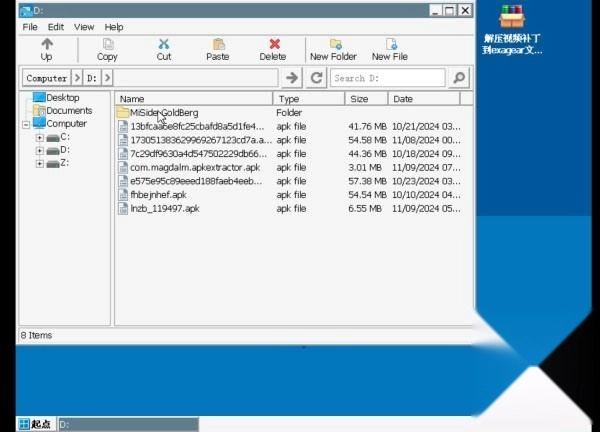This screenshot has height=432, width=600.
Task: Expand the C: drive tree node
Action: click(x=40, y=137)
